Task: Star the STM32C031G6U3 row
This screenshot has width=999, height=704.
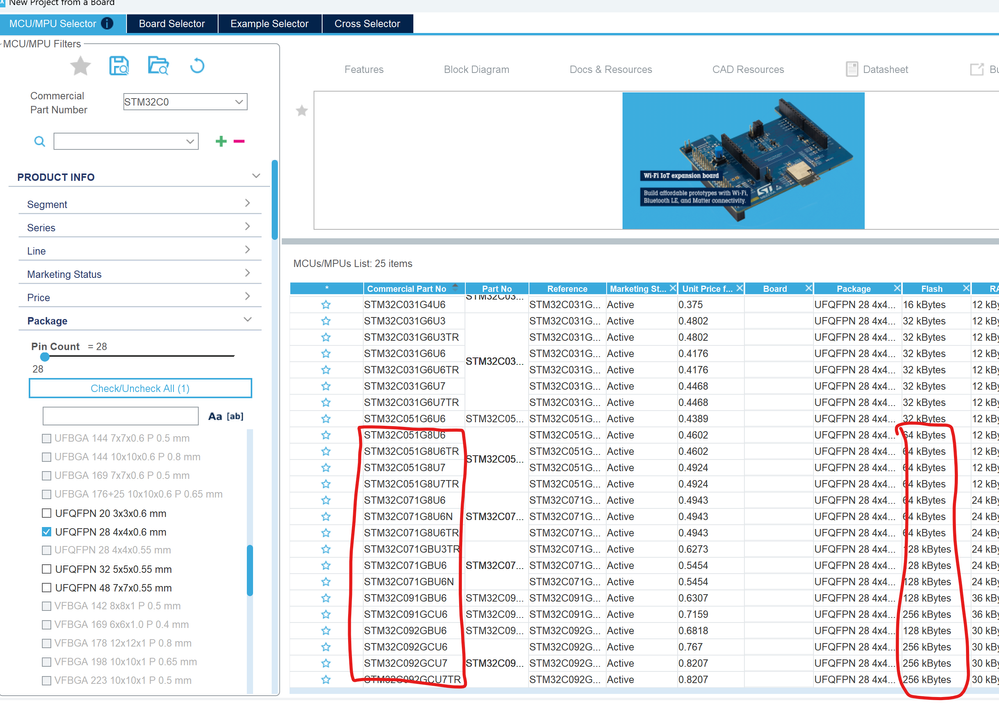Action: [326, 321]
